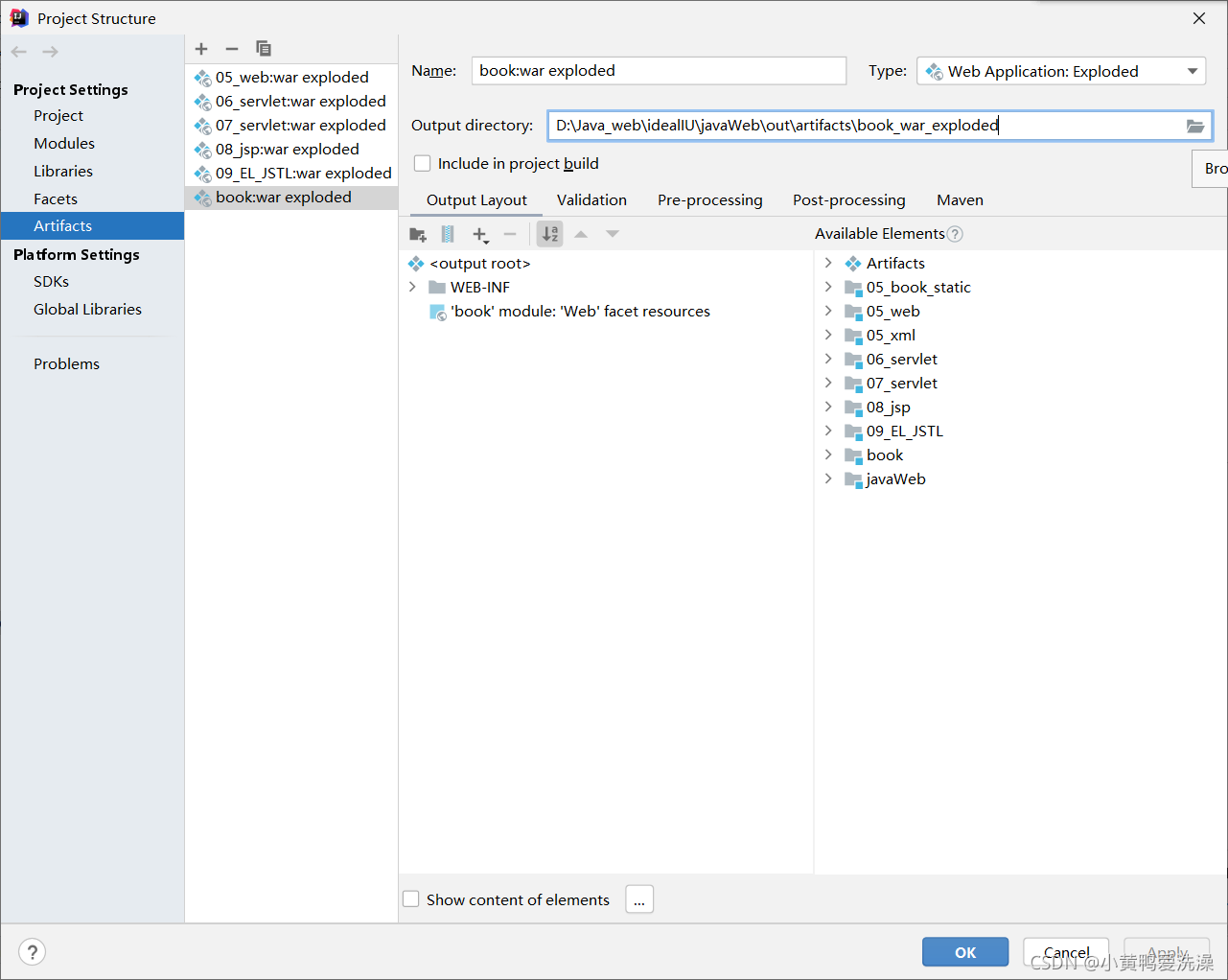Click the output root icon

click(416, 264)
